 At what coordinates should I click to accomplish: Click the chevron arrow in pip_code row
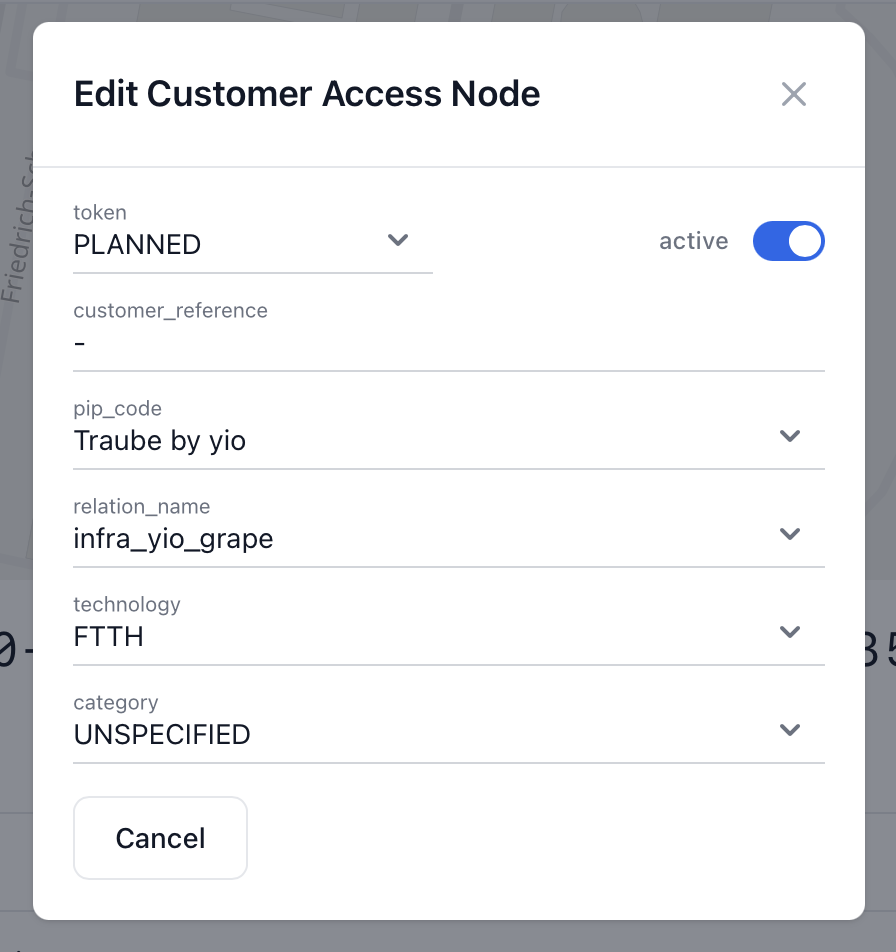[x=790, y=436]
